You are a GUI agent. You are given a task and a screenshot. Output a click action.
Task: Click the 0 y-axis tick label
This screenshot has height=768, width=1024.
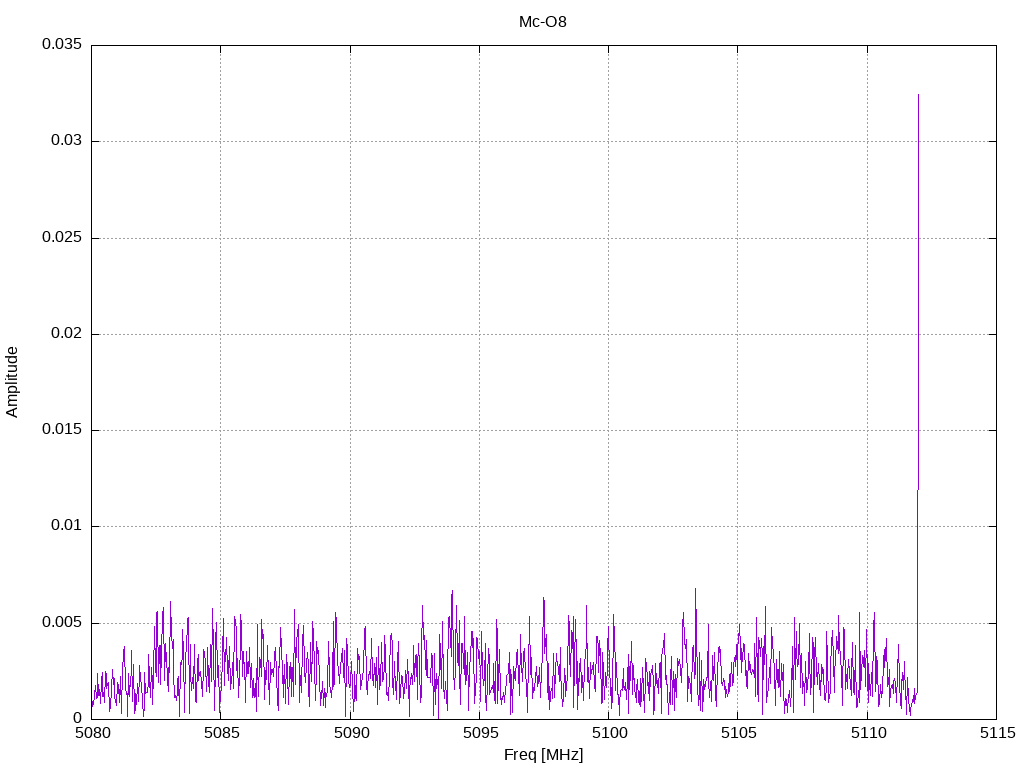77,718
